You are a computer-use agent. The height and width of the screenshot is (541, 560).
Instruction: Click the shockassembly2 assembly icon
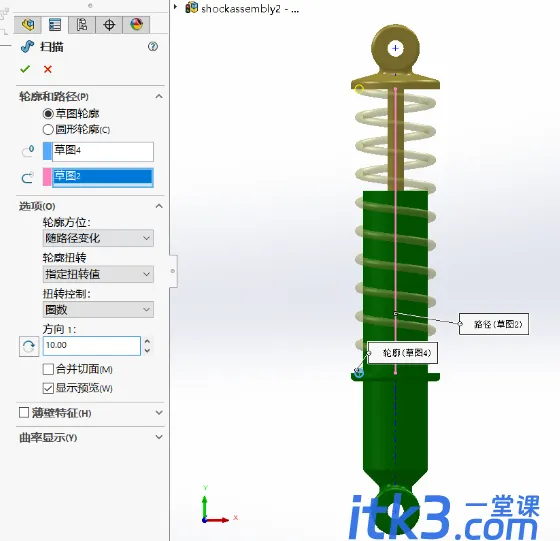pos(191,7)
